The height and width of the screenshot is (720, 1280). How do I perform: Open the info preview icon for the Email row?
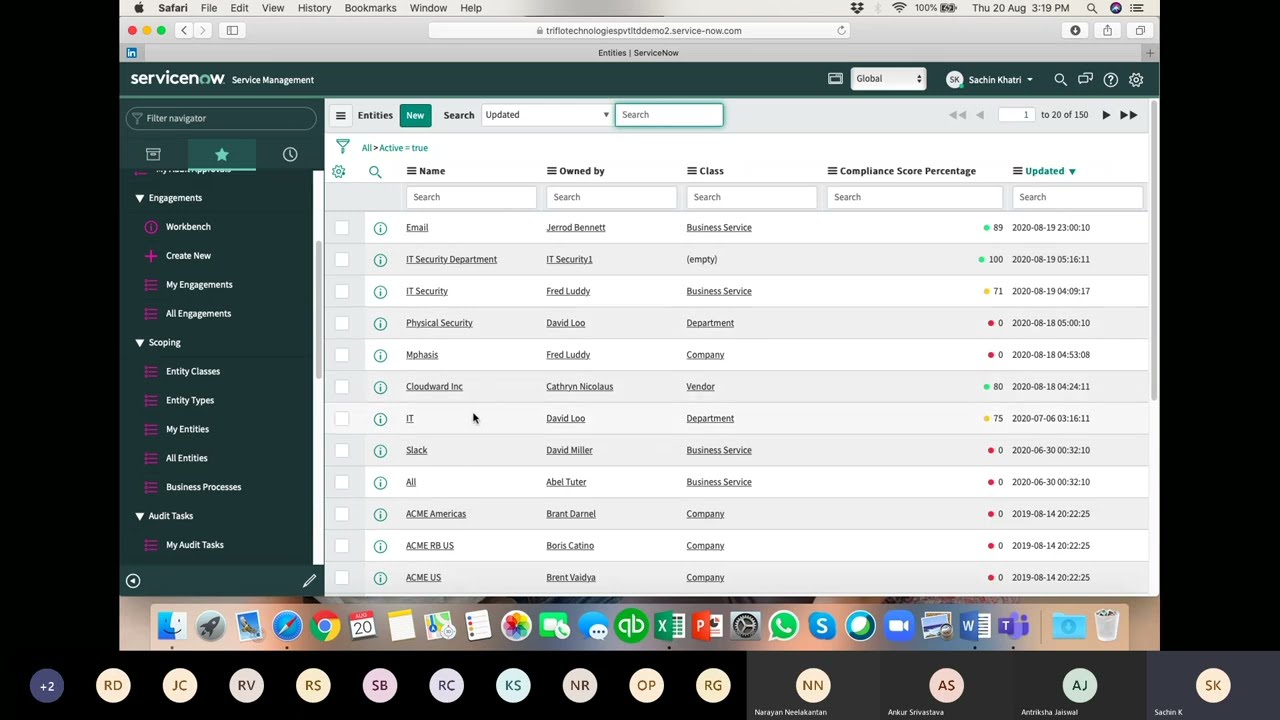[x=380, y=228]
